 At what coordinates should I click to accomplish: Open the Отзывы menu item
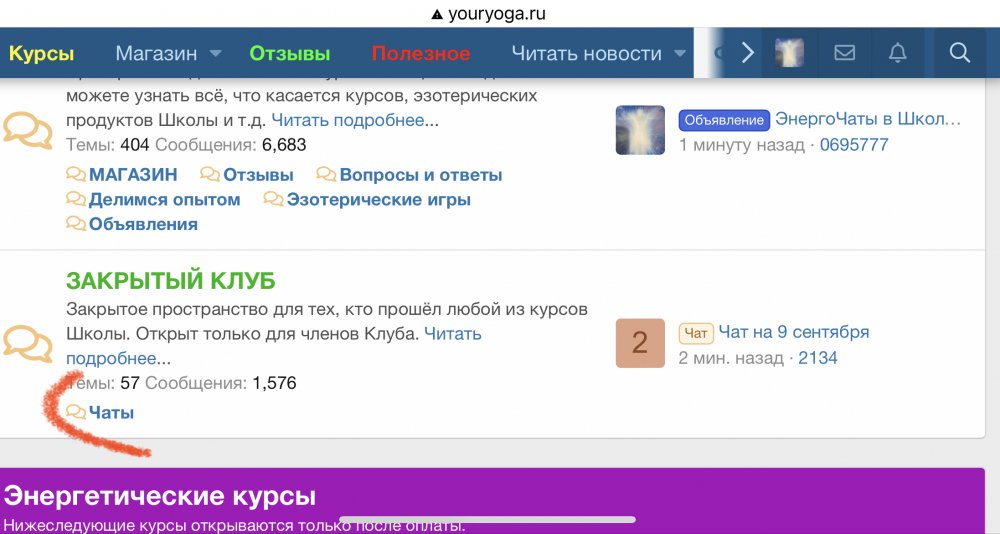pos(290,54)
